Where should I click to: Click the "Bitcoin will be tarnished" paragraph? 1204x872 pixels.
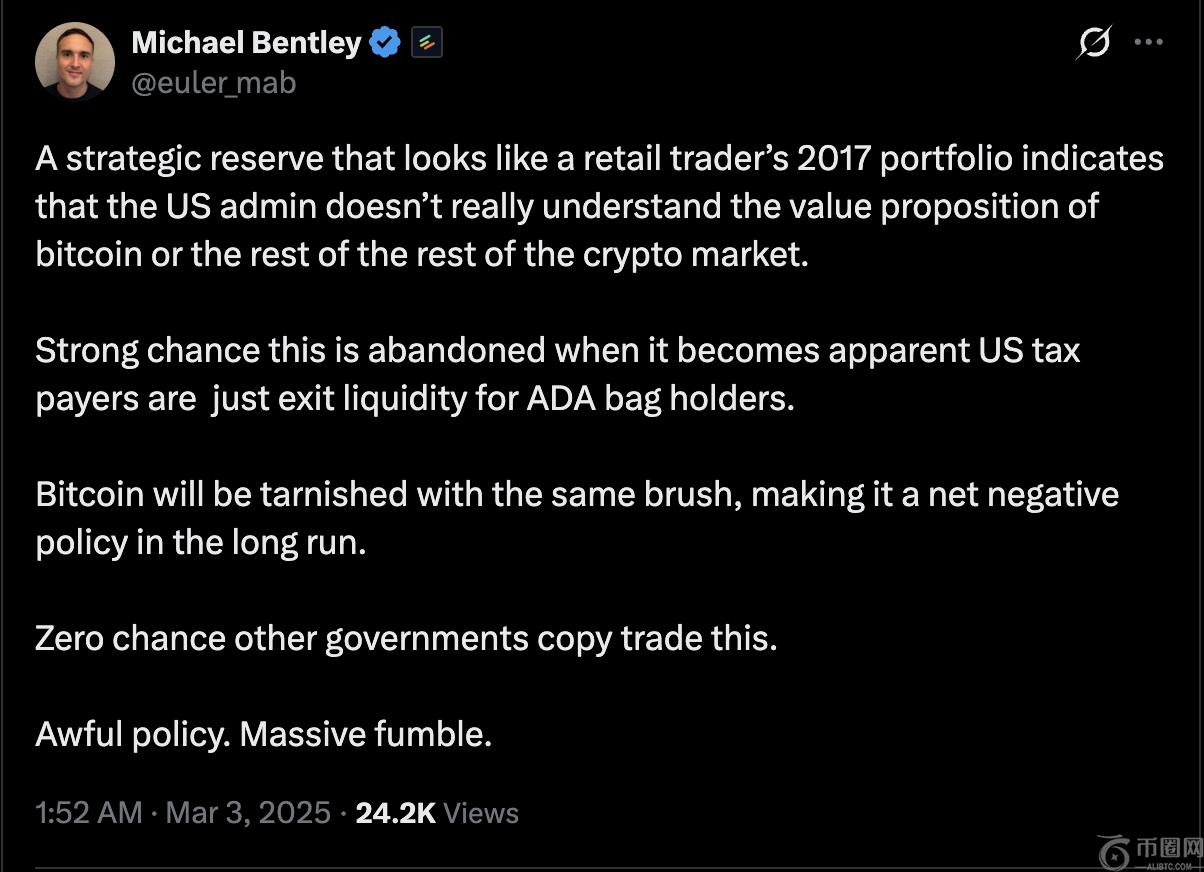(x=576, y=518)
